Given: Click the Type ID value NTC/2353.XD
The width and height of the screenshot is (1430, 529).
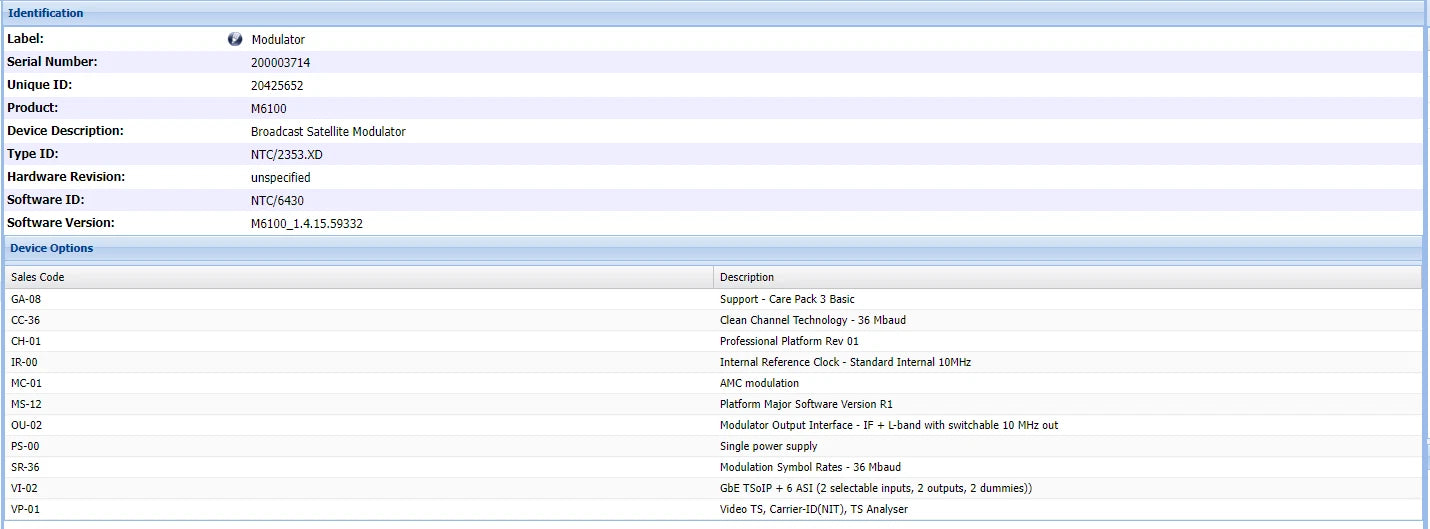Looking at the screenshot, I should (287, 155).
